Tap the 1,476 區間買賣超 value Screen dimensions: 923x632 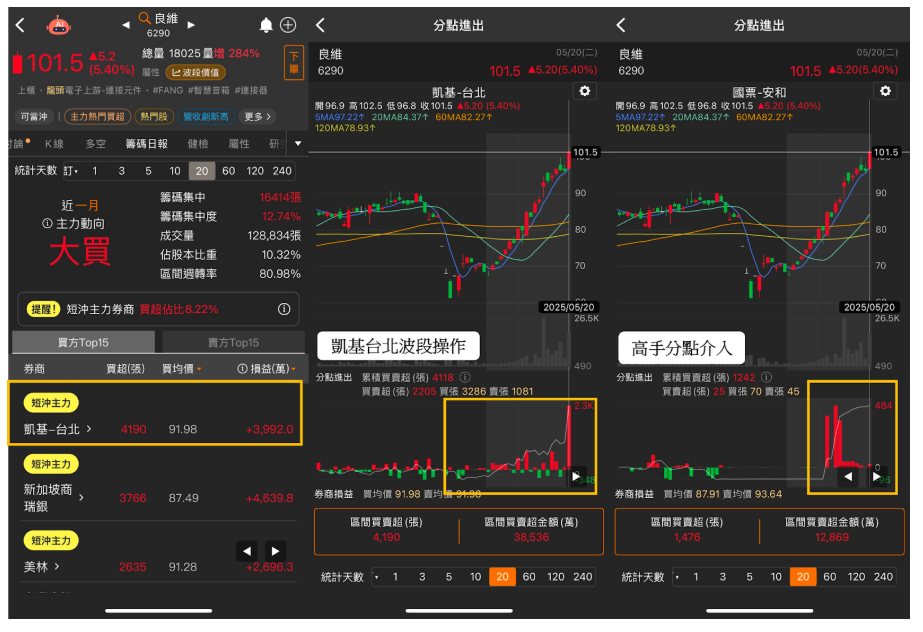687,537
